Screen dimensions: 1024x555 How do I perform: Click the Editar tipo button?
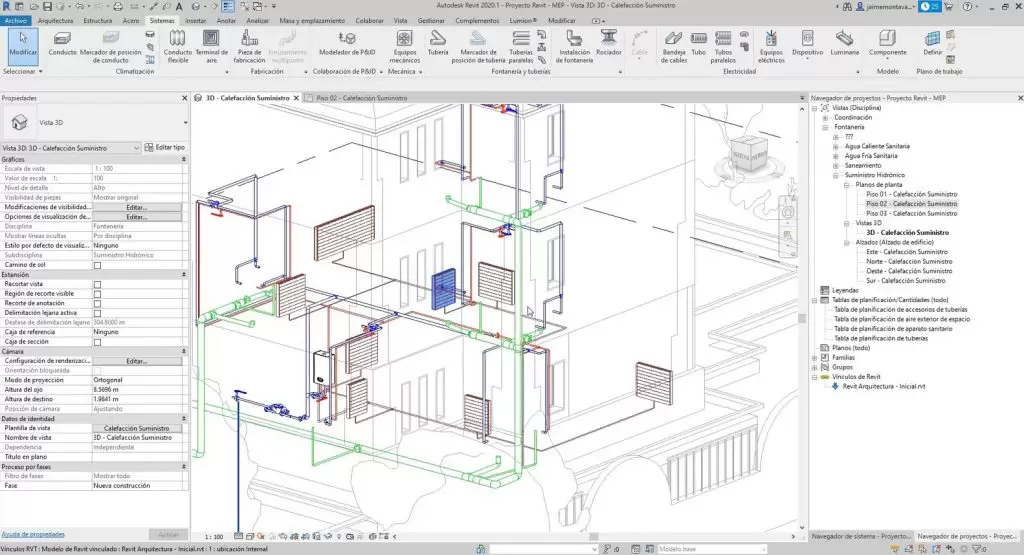166,147
